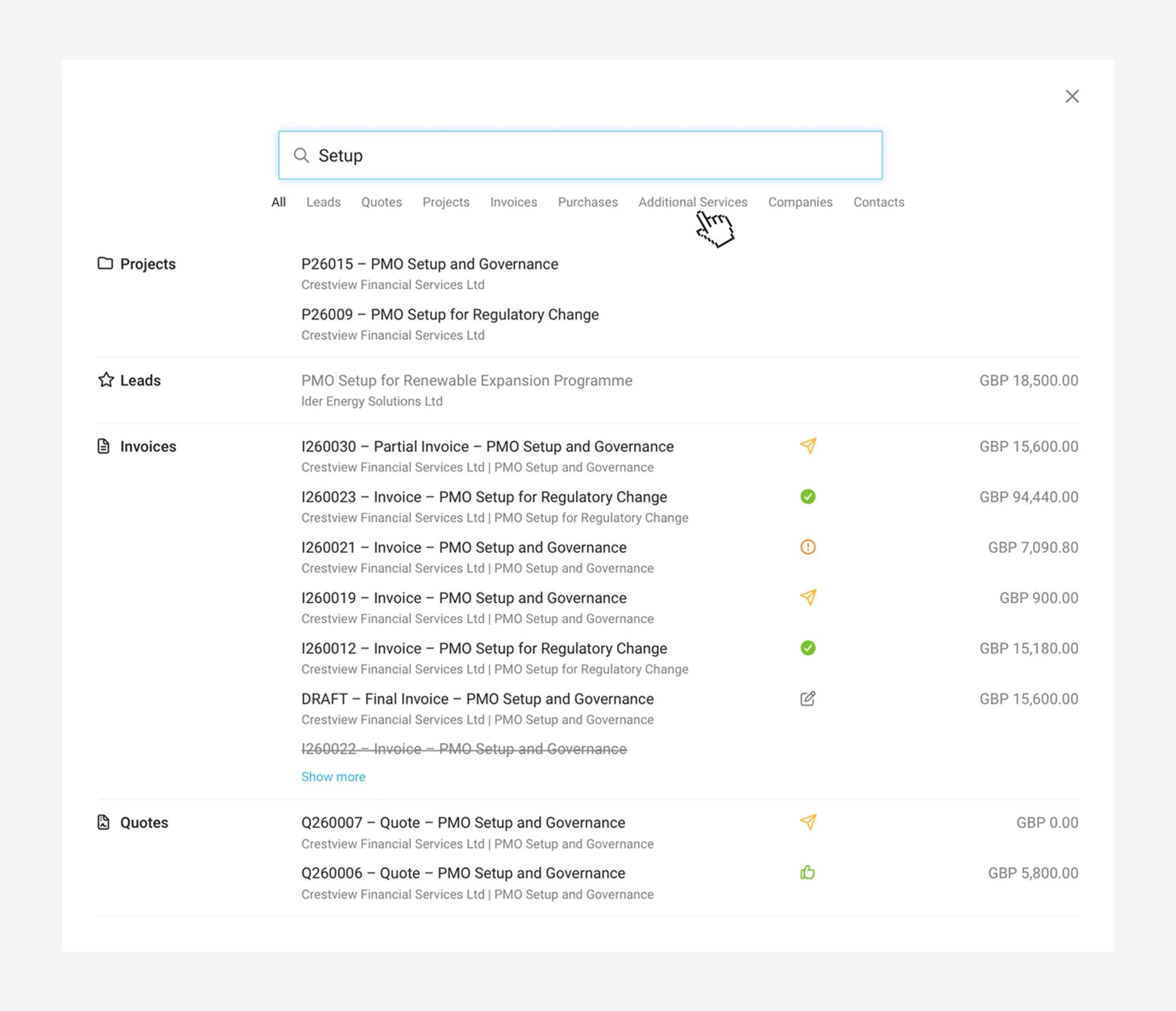
Task: Open project P26009 – PMO Setup for Regulatory Change
Action: 450,315
